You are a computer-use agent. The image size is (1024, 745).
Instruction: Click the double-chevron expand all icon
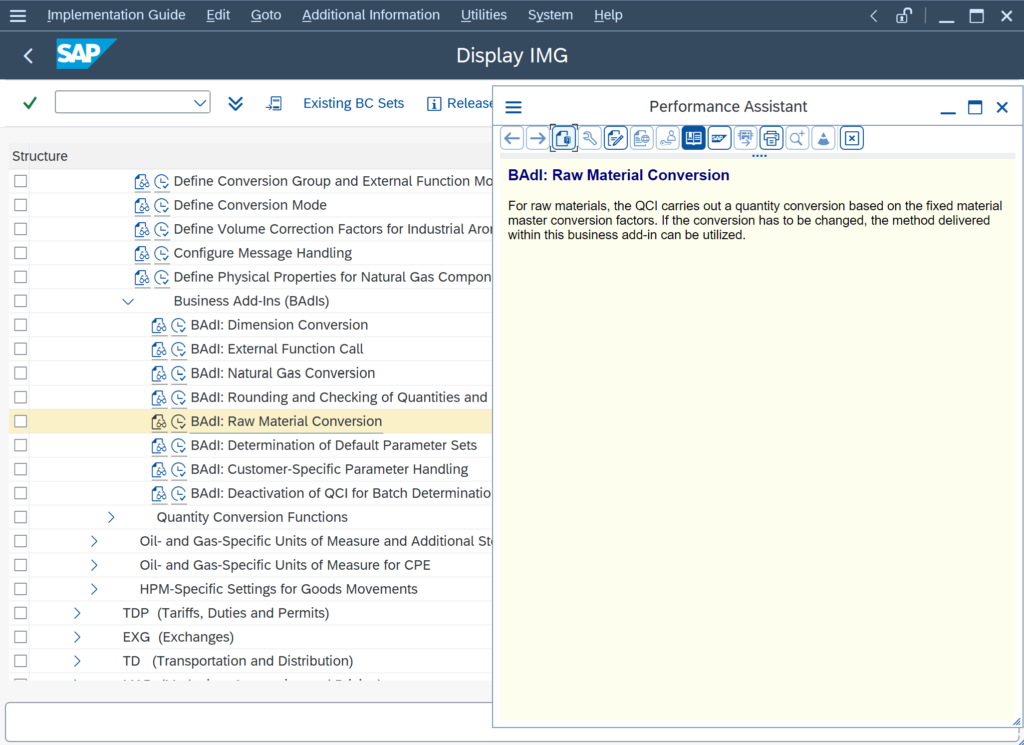click(x=235, y=103)
